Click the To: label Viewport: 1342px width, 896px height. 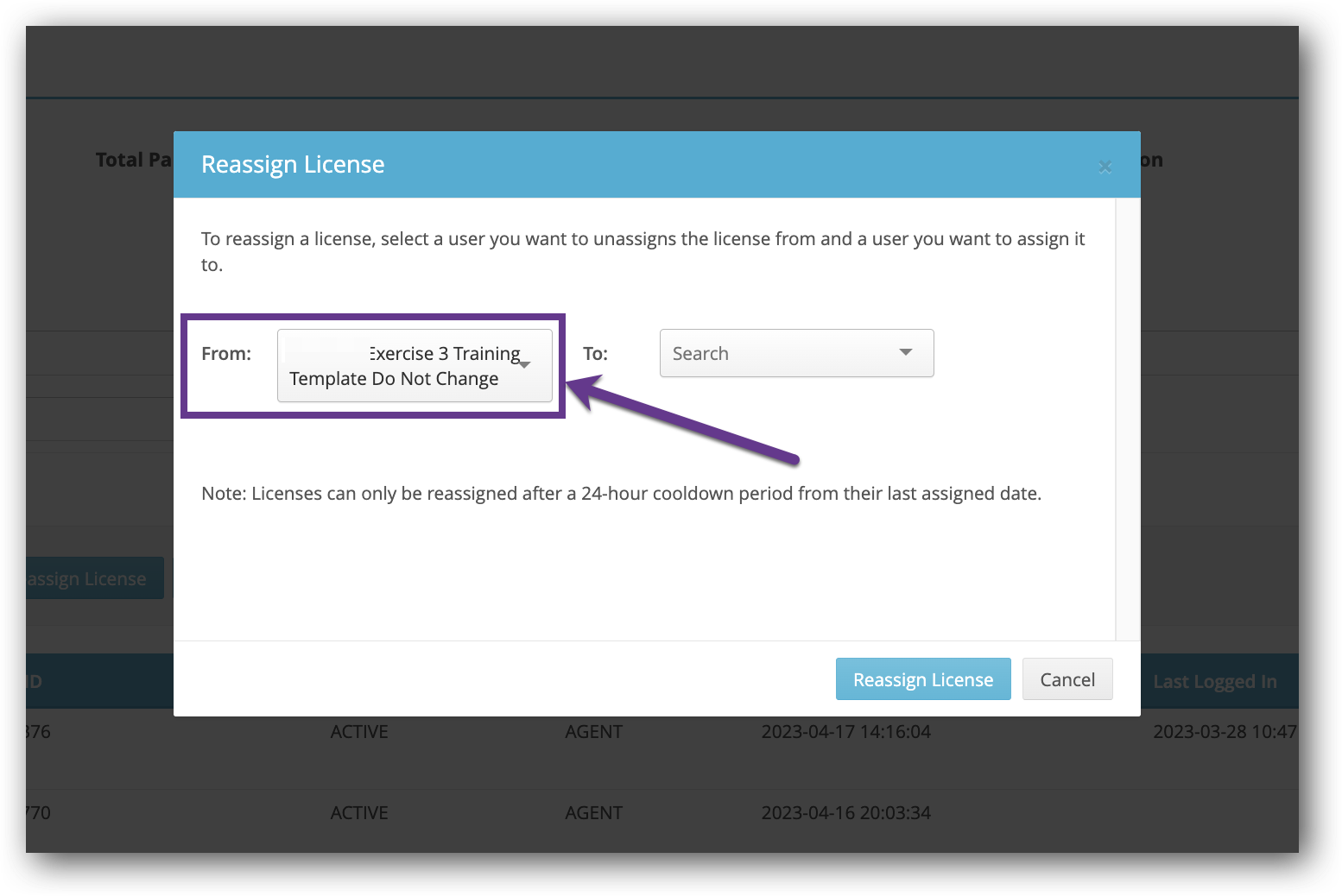(595, 354)
